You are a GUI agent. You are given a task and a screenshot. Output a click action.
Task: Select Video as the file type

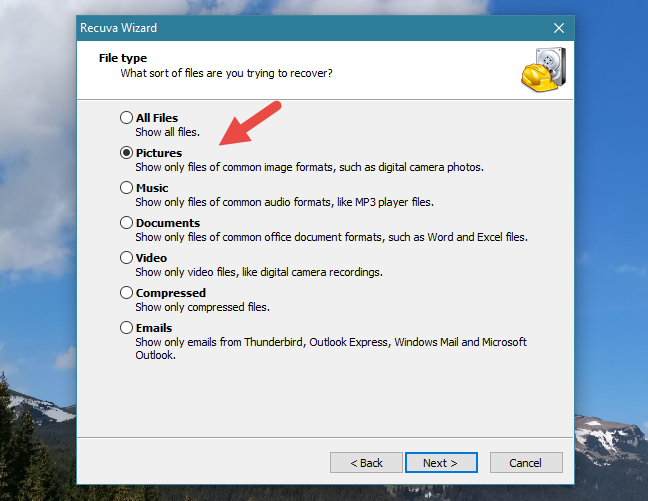(126, 258)
